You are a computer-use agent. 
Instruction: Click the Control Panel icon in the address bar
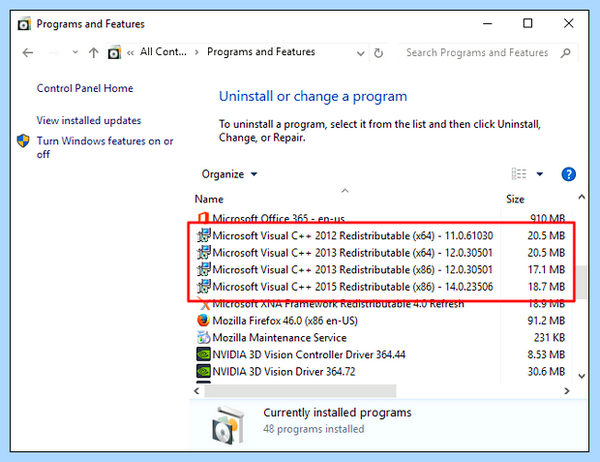point(114,52)
